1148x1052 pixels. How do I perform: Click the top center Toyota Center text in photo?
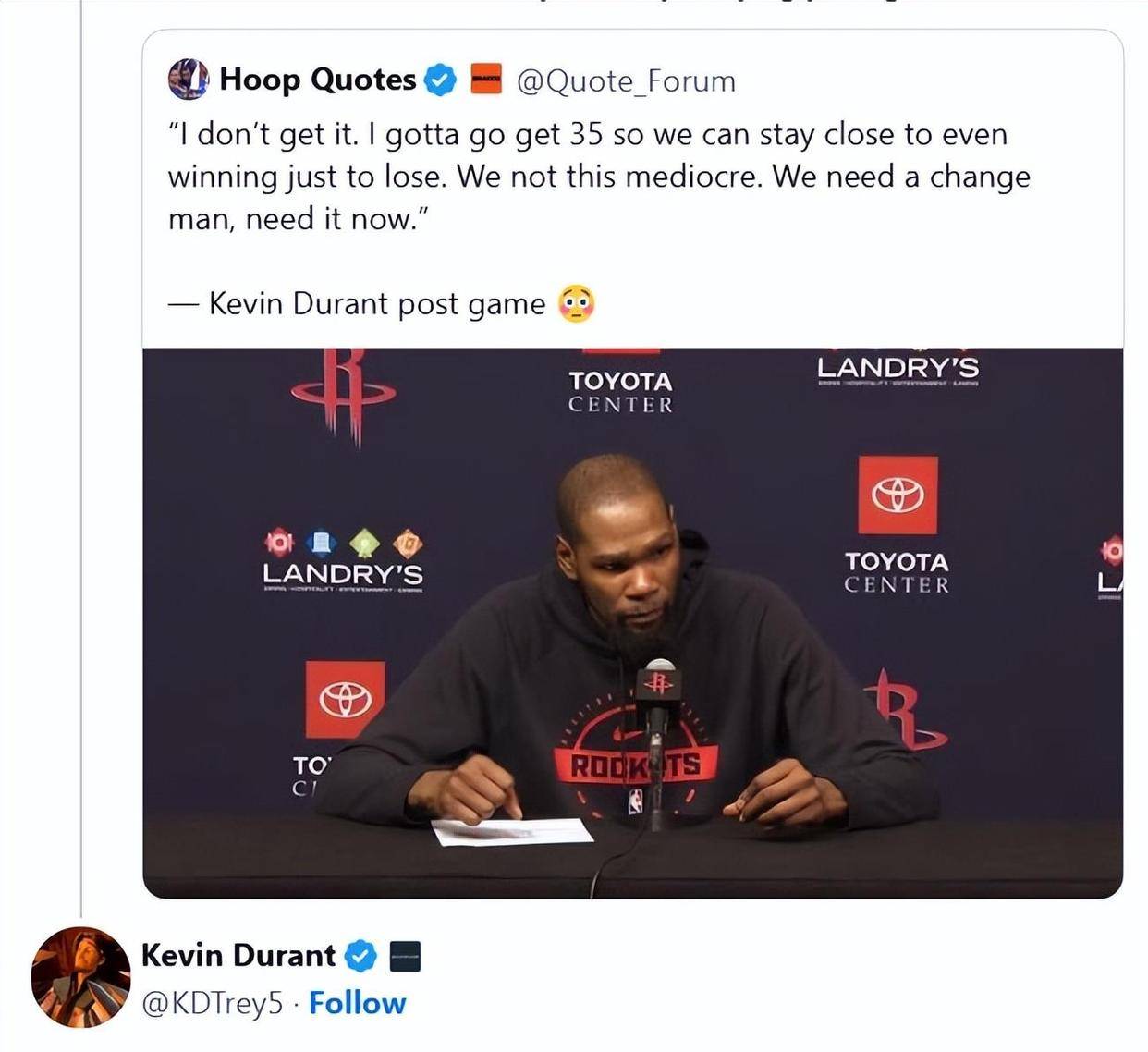pyautogui.click(x=620, y=393)
